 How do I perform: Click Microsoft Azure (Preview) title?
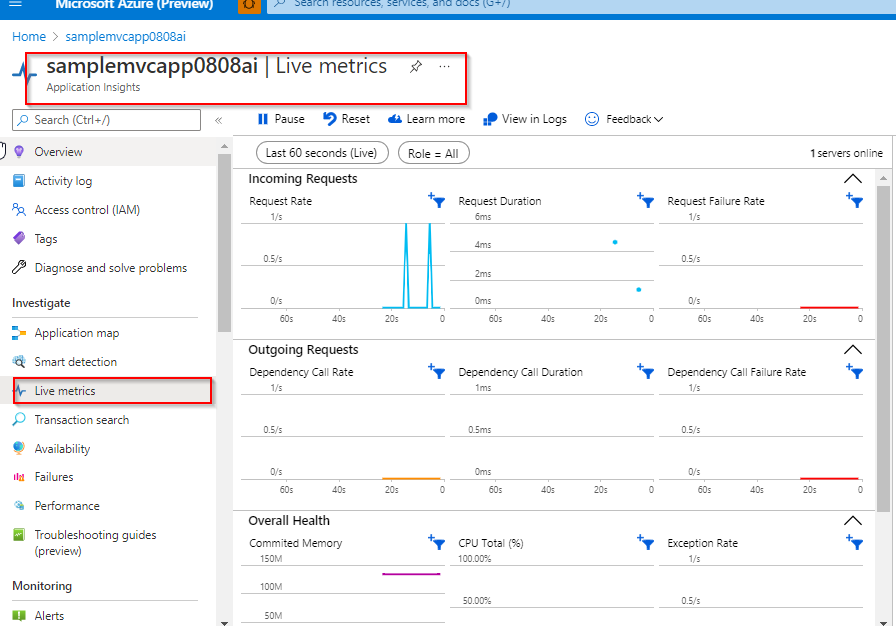[x=134, y=5]
